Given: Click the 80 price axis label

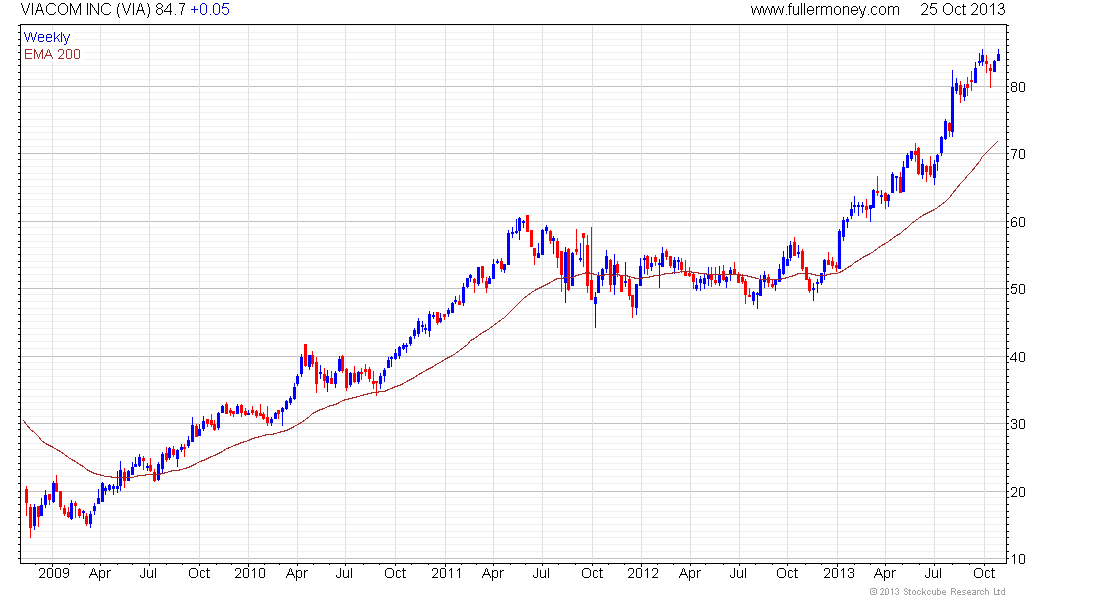Looking at the screenshot, I should [x=1017, y=87].
